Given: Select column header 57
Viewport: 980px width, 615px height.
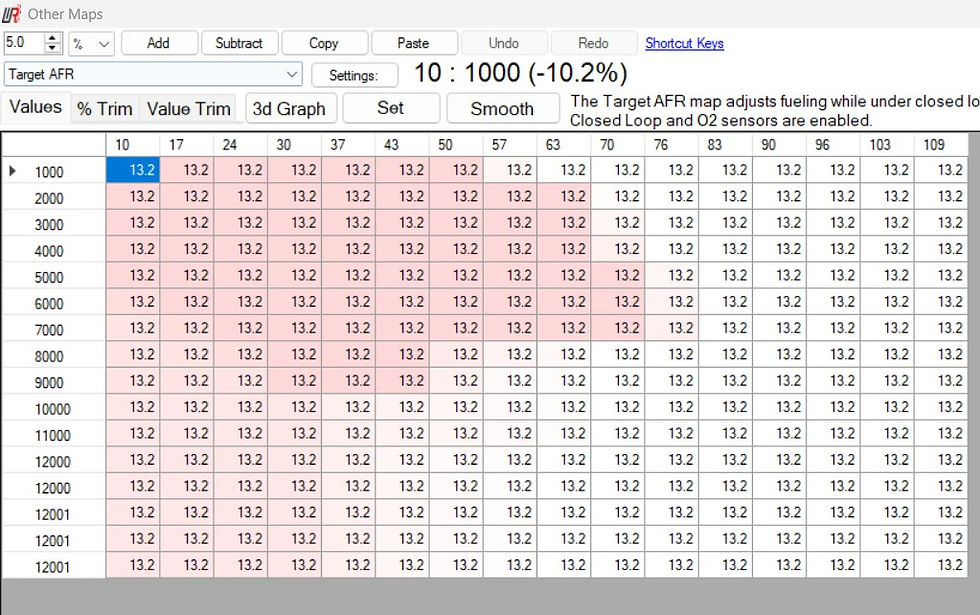Looking at the screenshot, I should coord(509,145).
